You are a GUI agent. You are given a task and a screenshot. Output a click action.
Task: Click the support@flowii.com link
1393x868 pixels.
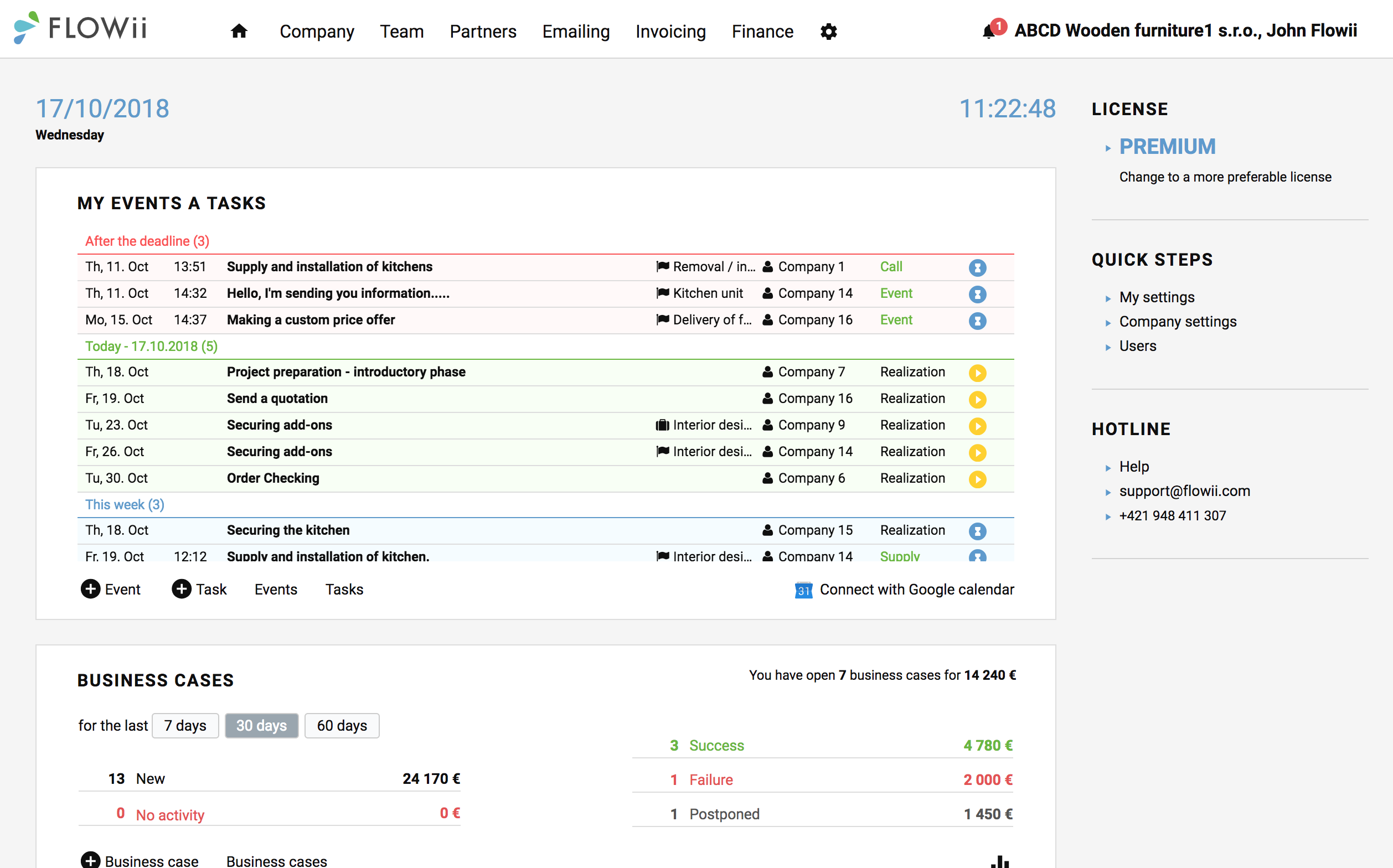[1185, 491]
